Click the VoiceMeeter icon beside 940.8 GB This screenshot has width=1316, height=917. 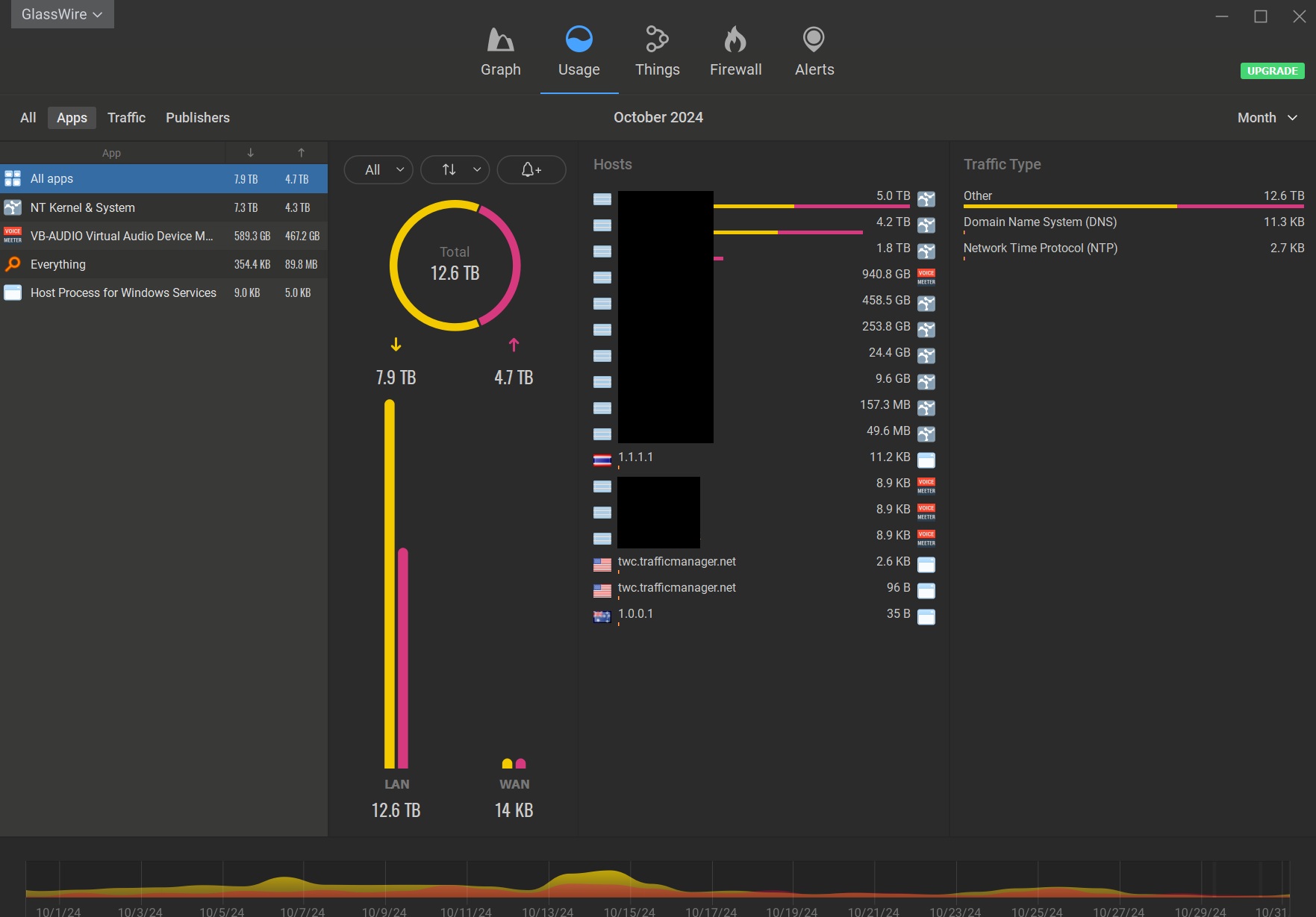tap(926, 277)
